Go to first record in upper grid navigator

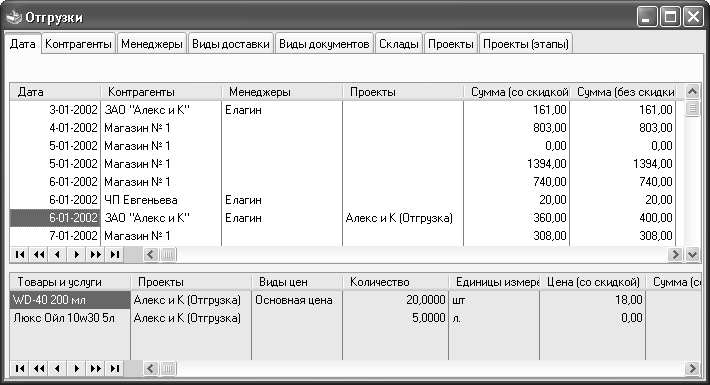(x=20, y=255)
